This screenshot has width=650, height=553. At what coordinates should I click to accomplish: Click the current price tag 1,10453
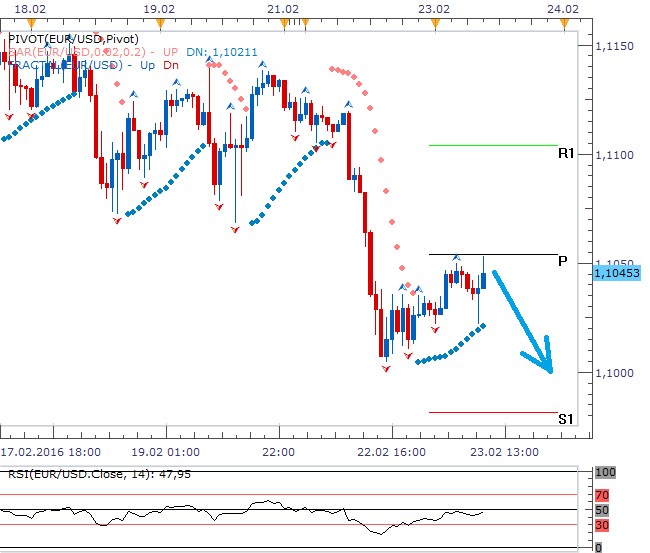tap(618, 288)
